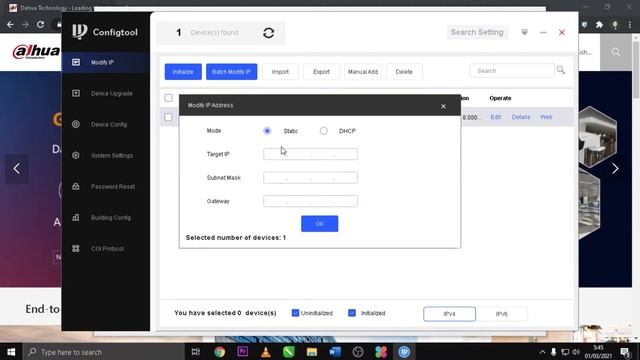The height and width of the screenshot is (360, 640).
Task: Close the Modify IP Address dialog
Action: coord(443,106)
